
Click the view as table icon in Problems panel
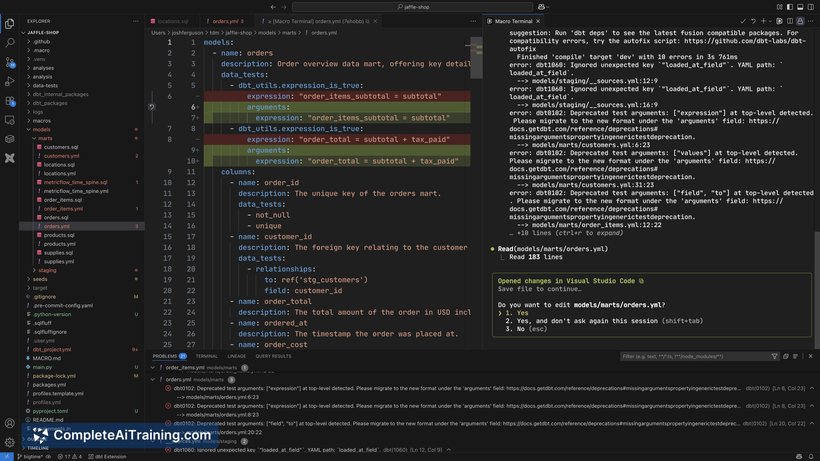click(x=795, y=356)
